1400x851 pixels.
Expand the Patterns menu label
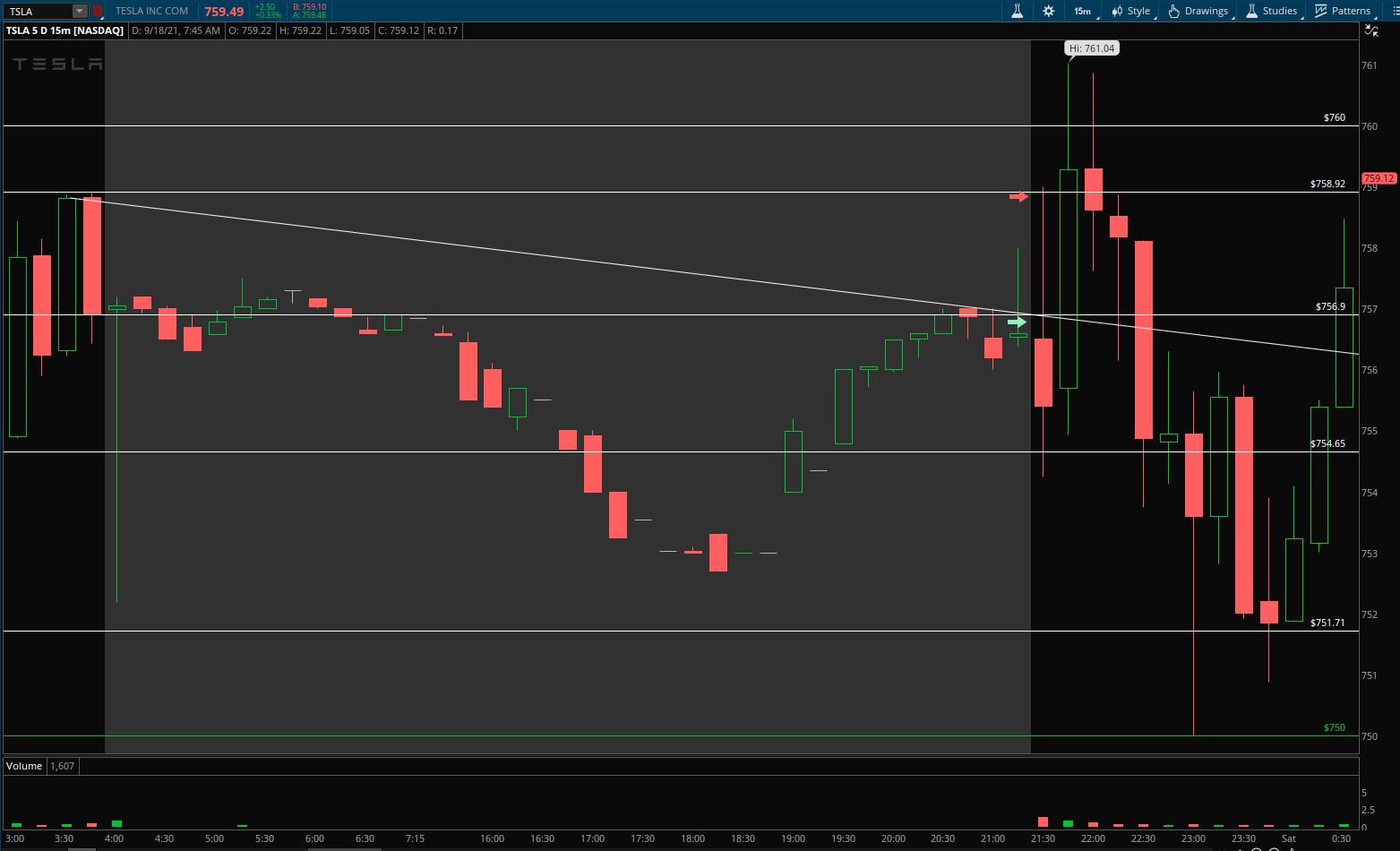point(1350,11)
